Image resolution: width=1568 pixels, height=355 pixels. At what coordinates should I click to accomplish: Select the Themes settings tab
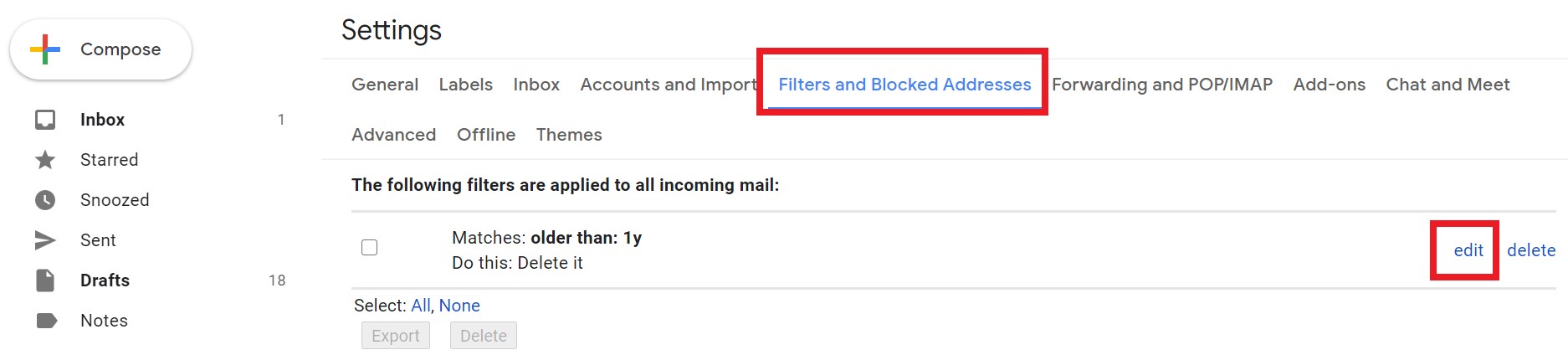tap(569, 135)
